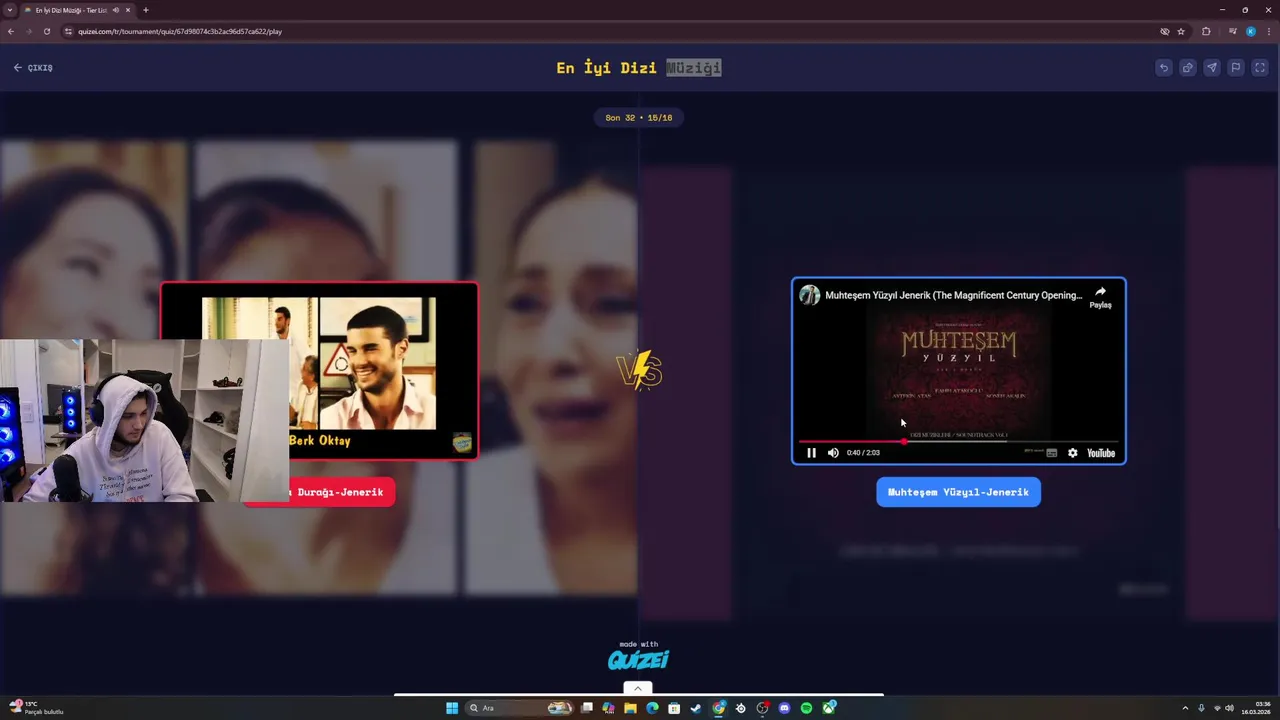The image size is (1280, 720).
Task: Open the tab search dropdown arrow
Action: [x=10, y=10]
